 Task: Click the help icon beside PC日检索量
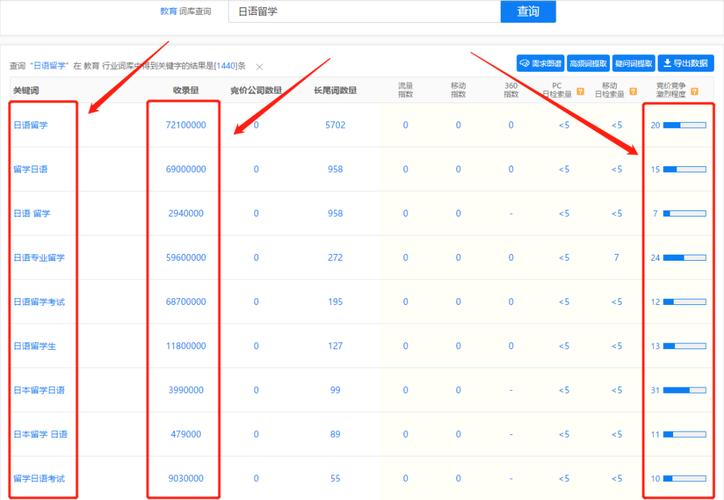[579, 92]
